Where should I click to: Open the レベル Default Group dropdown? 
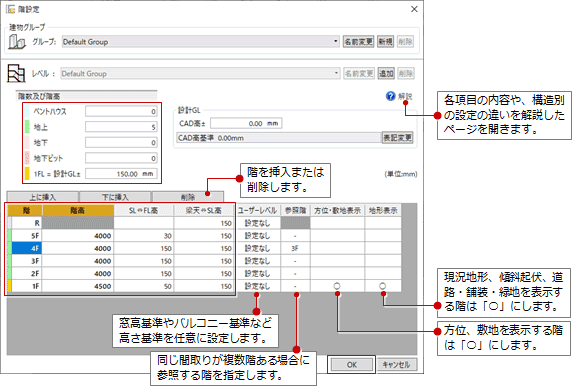point(201,73)
